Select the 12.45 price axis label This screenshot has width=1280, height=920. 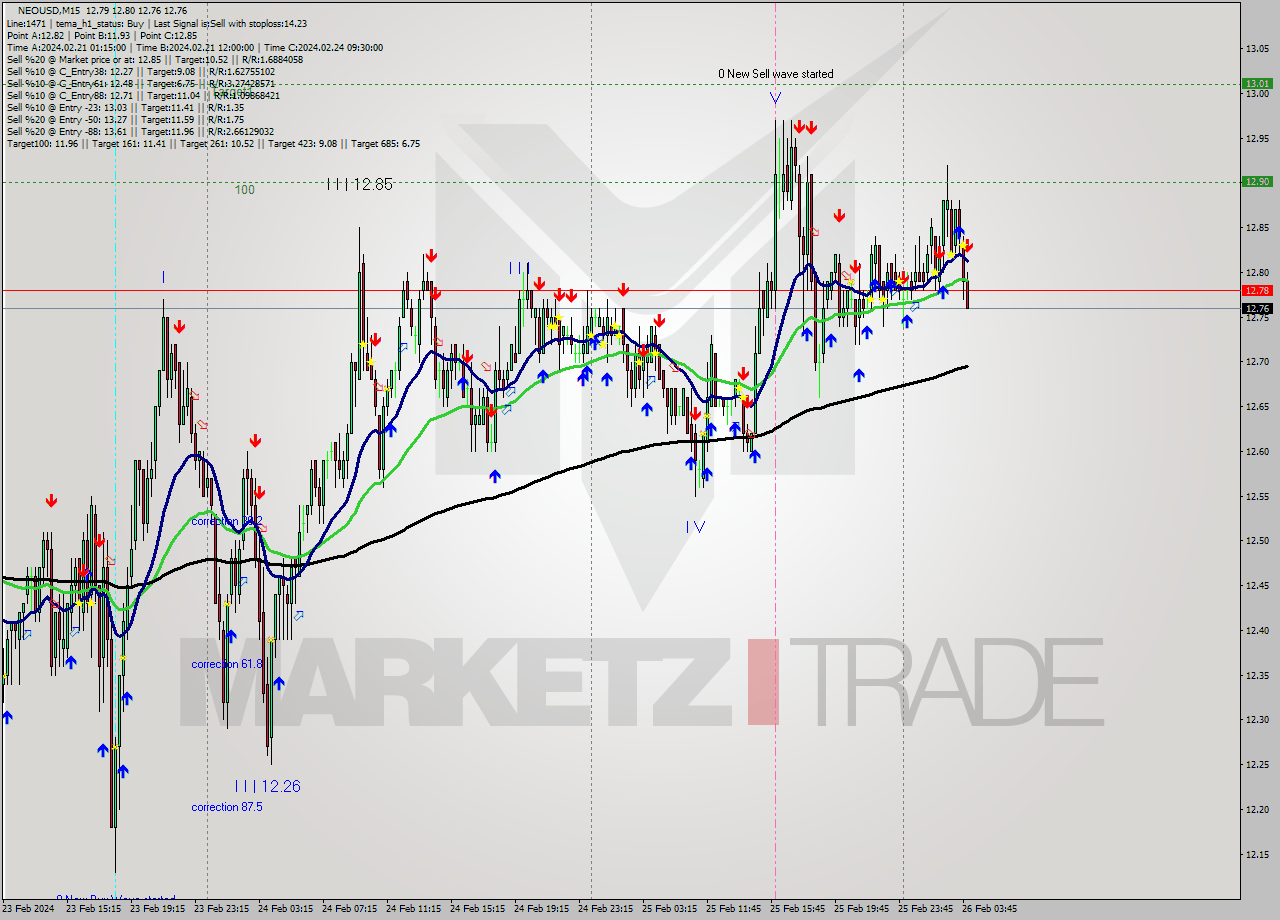point(1257,586)
